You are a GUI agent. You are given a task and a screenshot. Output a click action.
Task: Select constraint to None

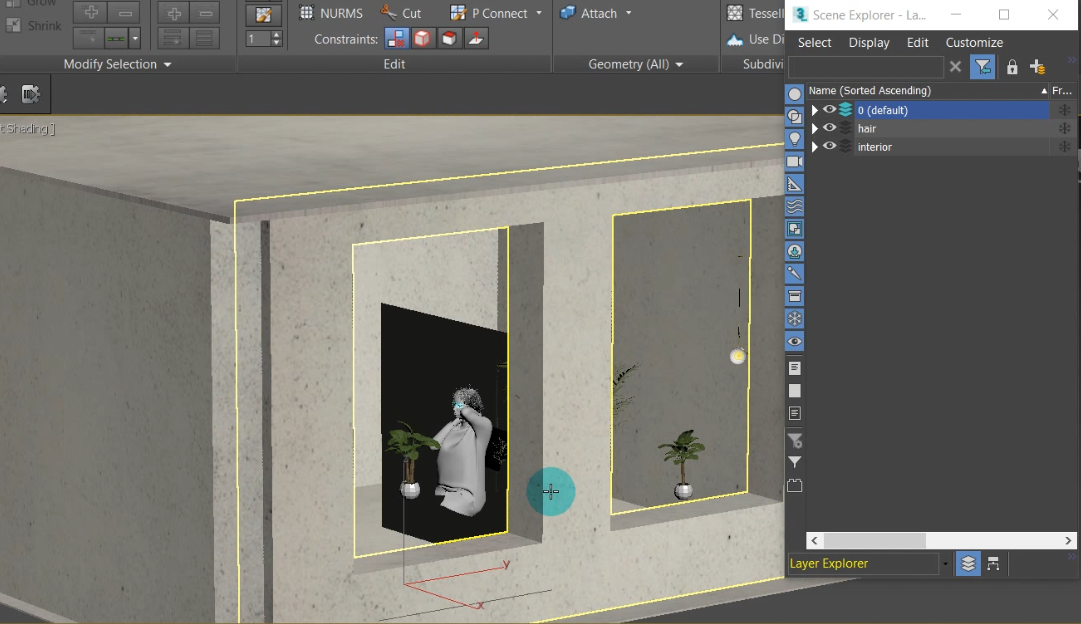(396, 39)
